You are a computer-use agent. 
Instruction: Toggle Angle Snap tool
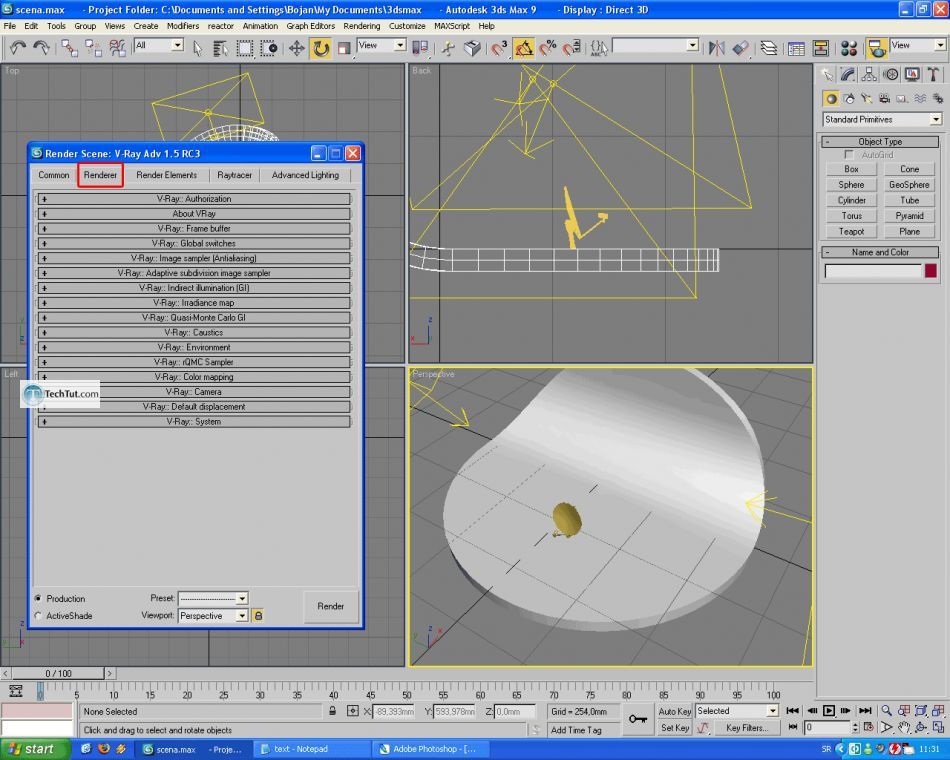pos(524,48)
